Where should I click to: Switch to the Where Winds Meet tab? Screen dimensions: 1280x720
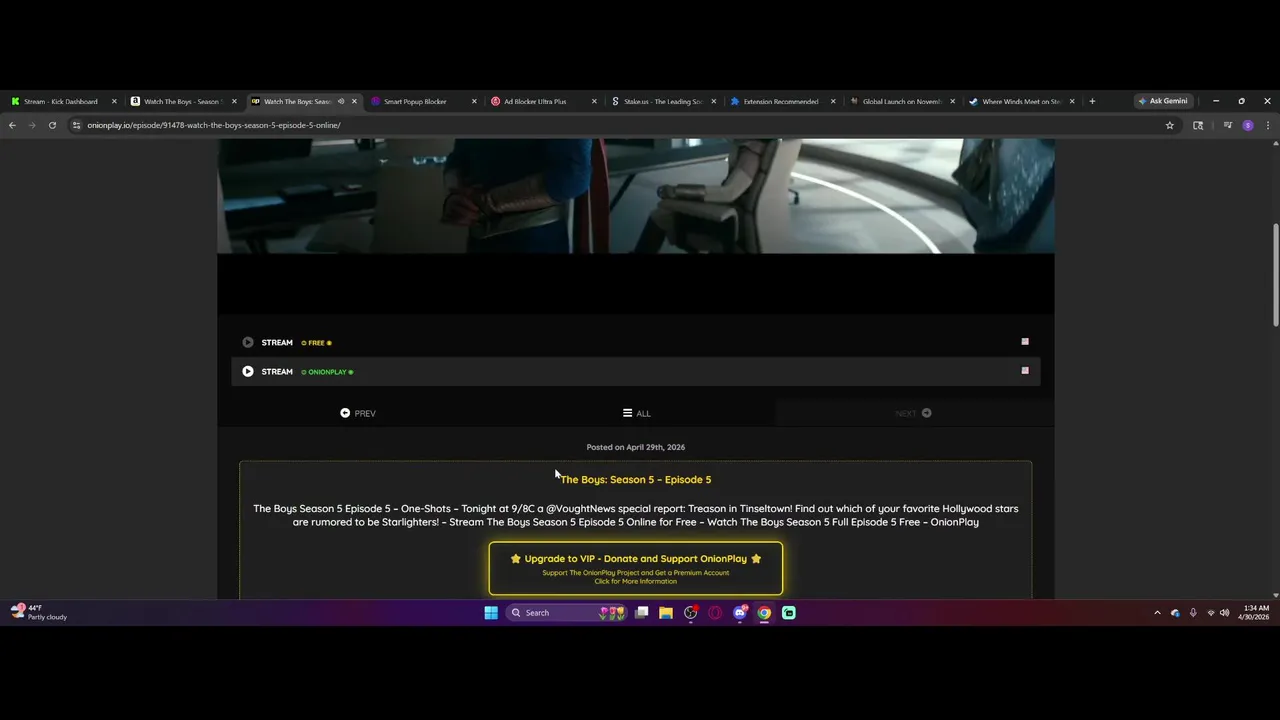[x=1020, y=101]
